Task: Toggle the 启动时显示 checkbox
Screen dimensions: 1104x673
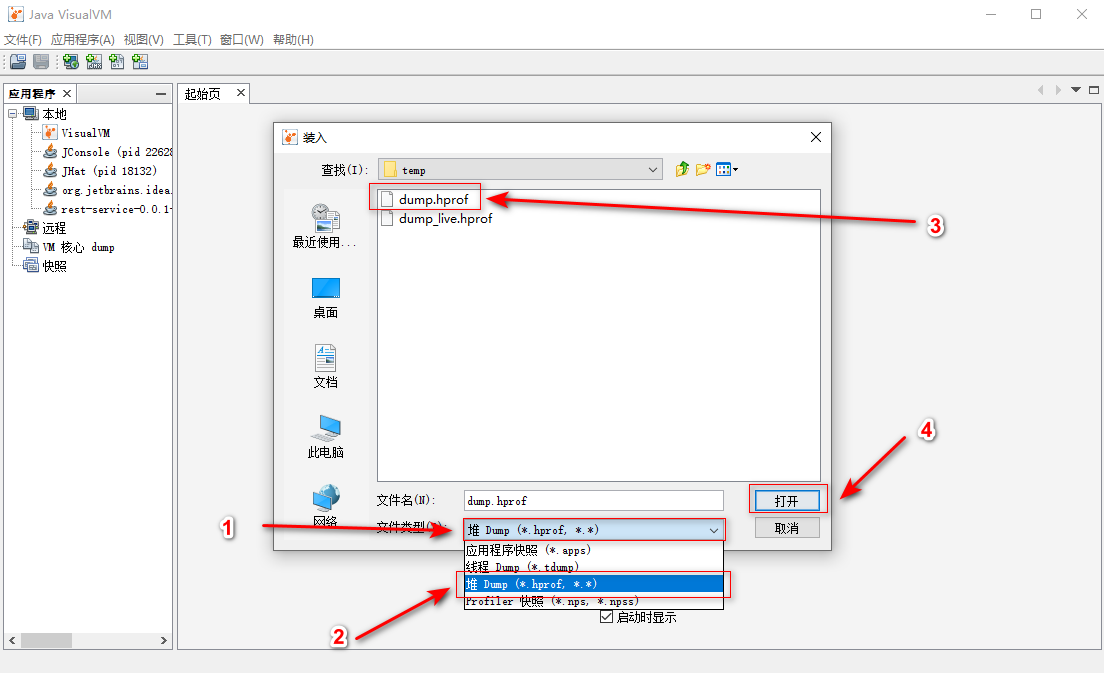Action: tap(606, 617)
